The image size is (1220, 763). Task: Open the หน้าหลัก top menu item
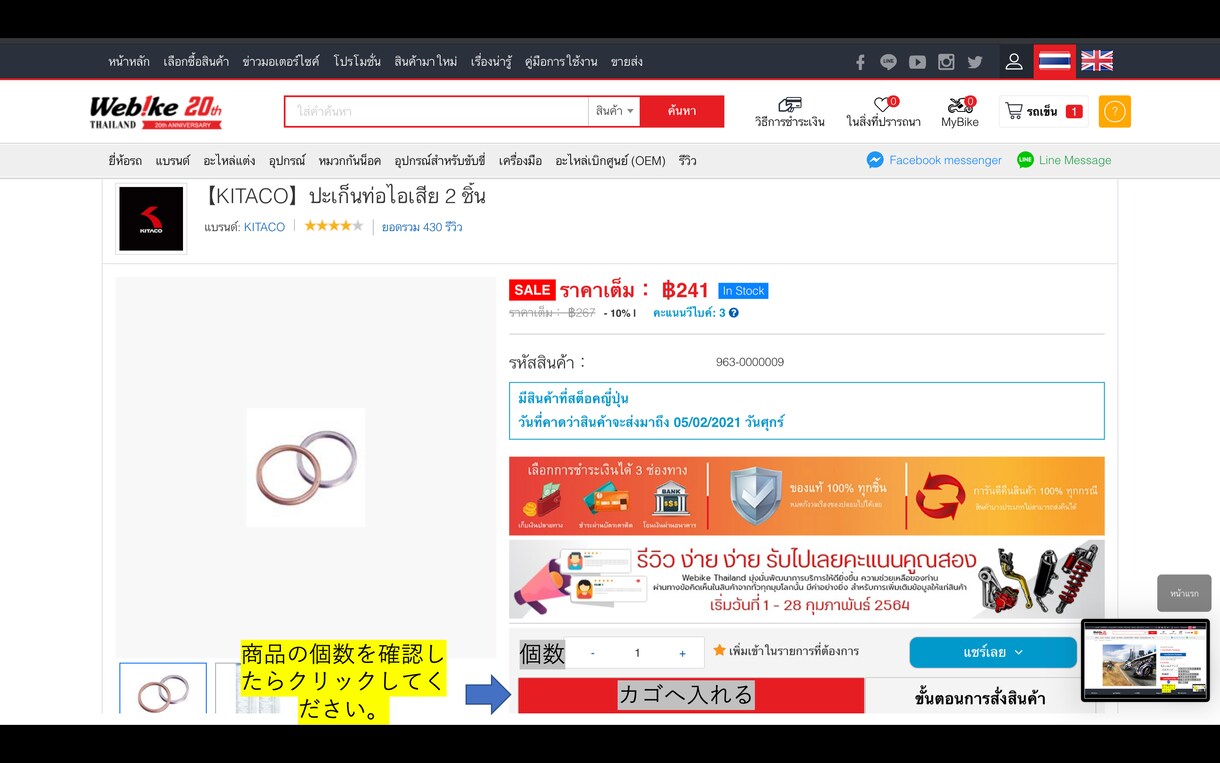129,62
